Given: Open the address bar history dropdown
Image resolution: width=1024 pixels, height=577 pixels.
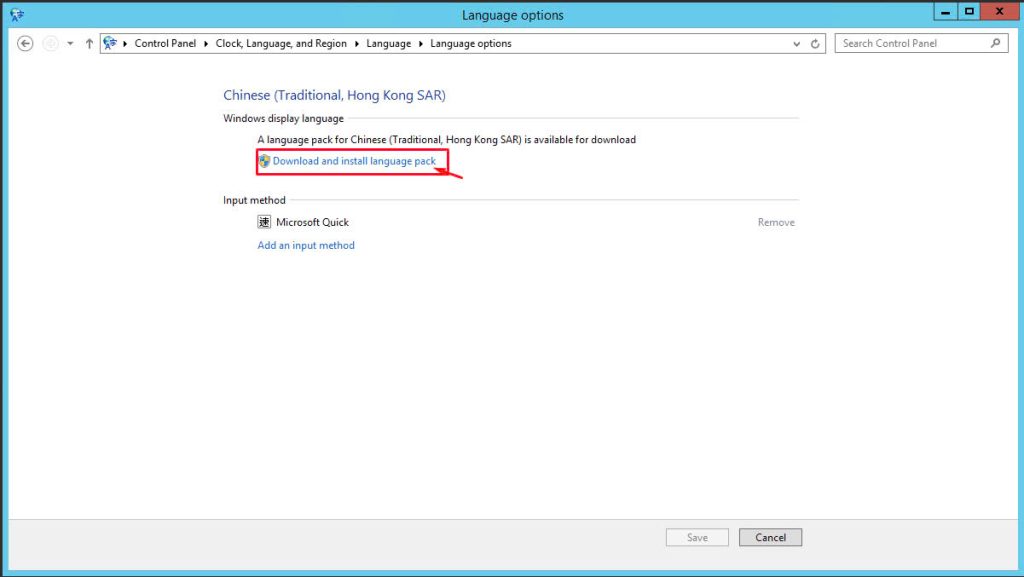Looking at the screenshot, I should 797,44.
